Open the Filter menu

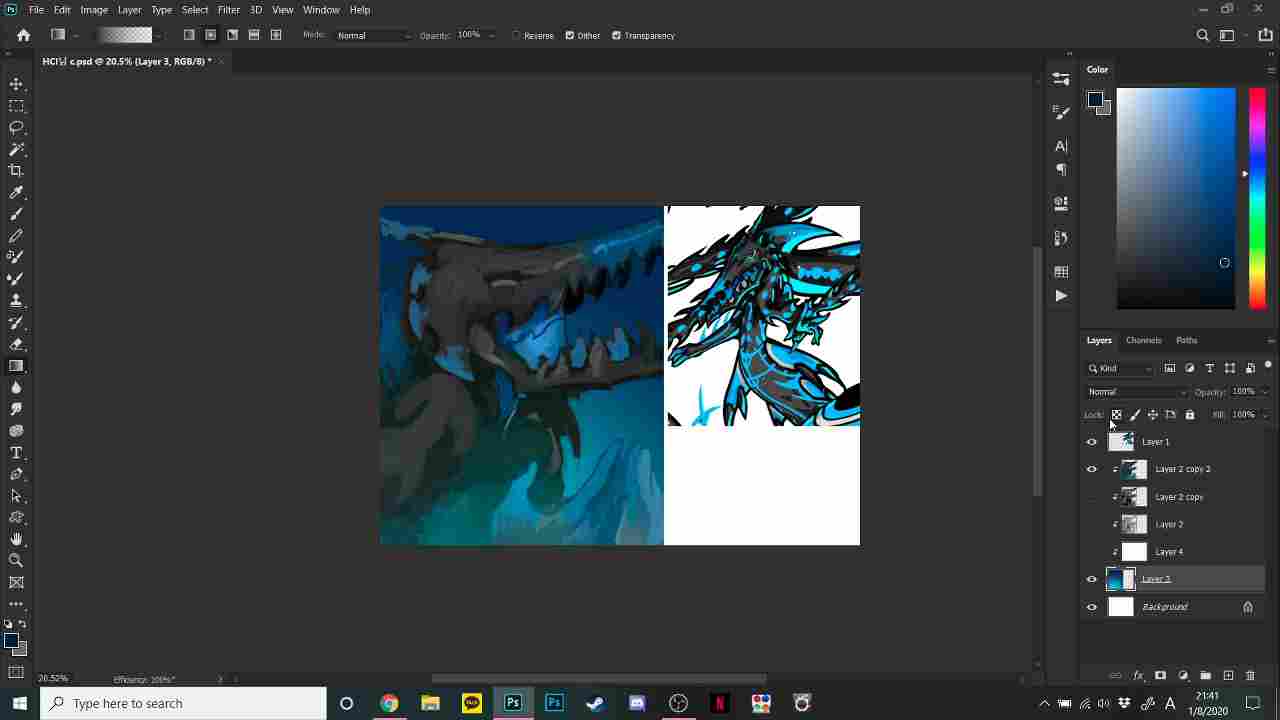click(x=228, y=10)
